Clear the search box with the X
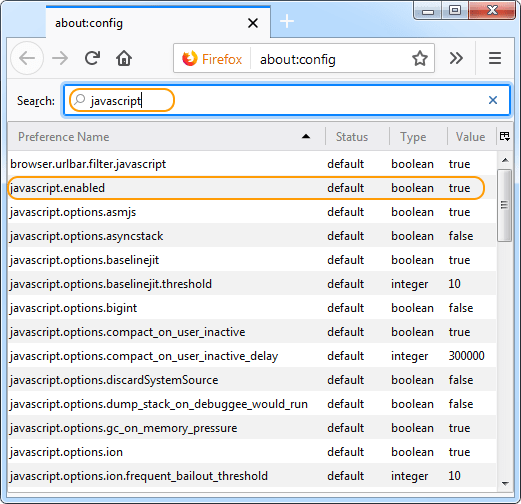This screenshot has width=521, height=504. pos(493,100)
